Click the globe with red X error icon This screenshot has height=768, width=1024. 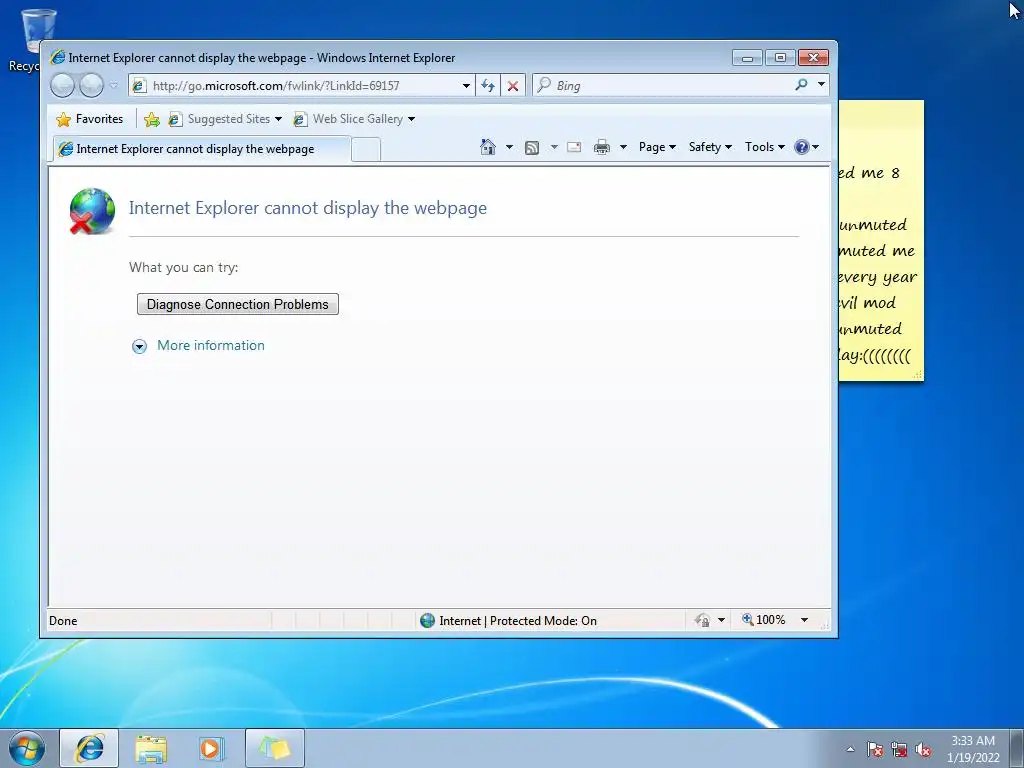92,211
